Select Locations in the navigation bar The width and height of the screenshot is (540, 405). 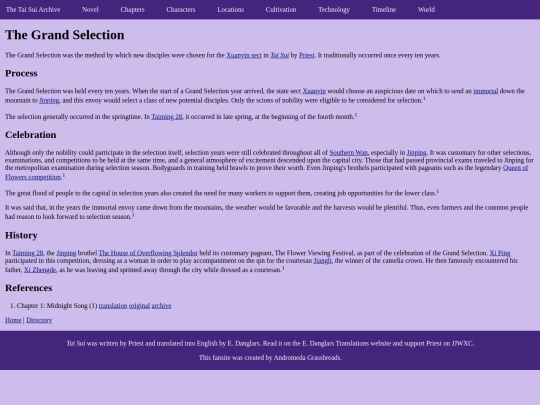230,10
